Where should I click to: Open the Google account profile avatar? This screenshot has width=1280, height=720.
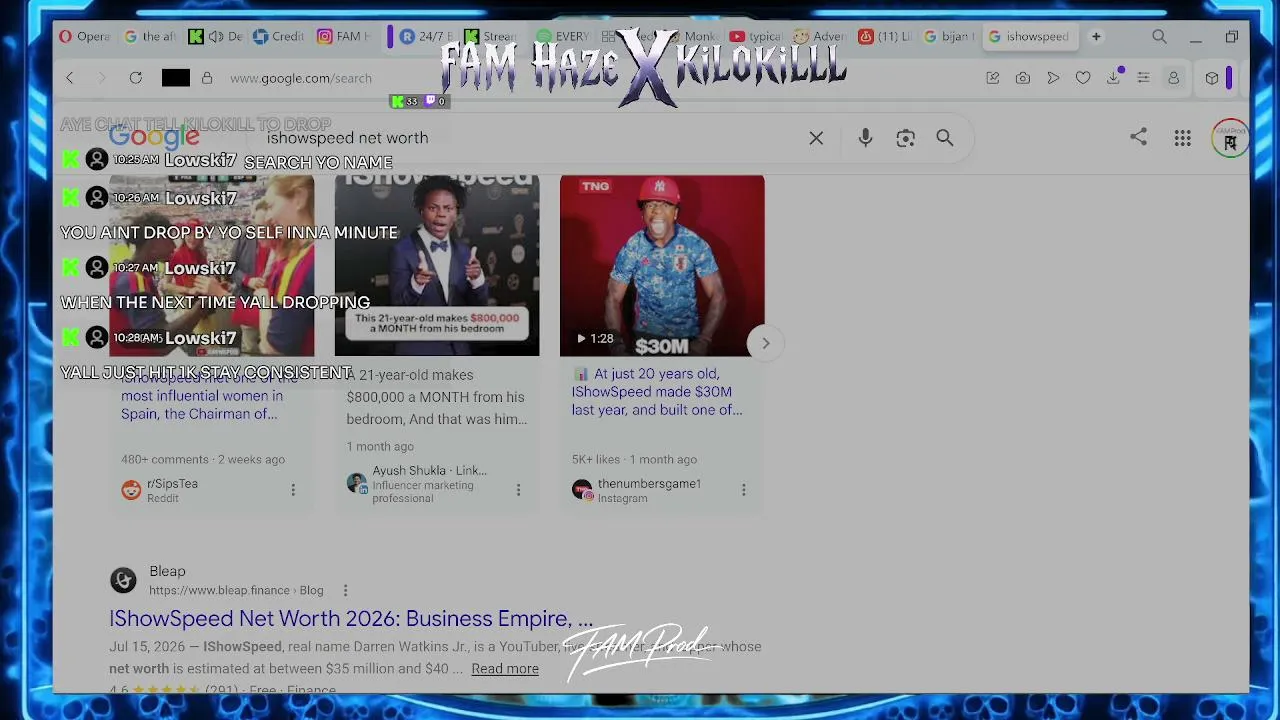[x=1230, y=139]
